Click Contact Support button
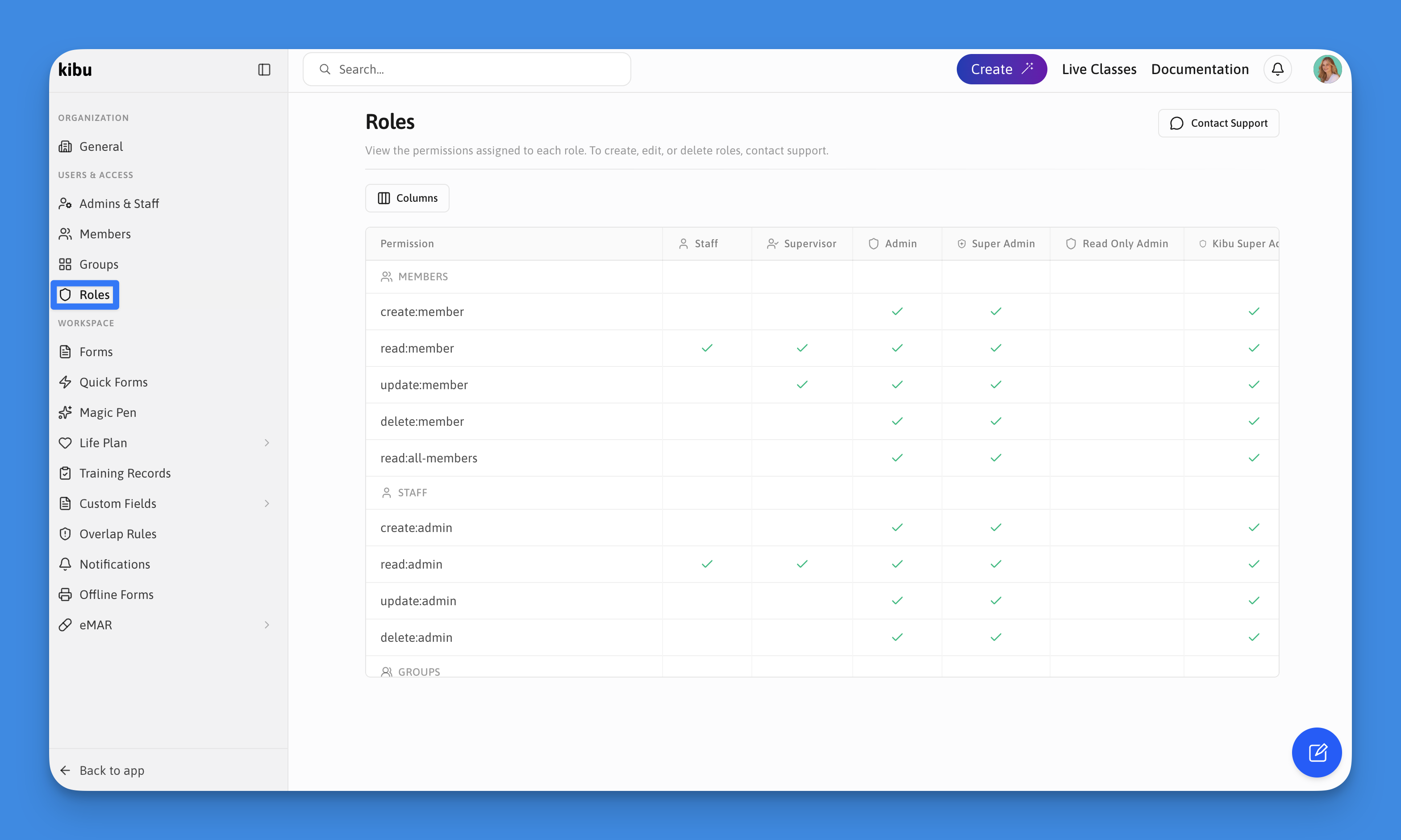Screen dimensions: 1401x840 [1218, 123]
